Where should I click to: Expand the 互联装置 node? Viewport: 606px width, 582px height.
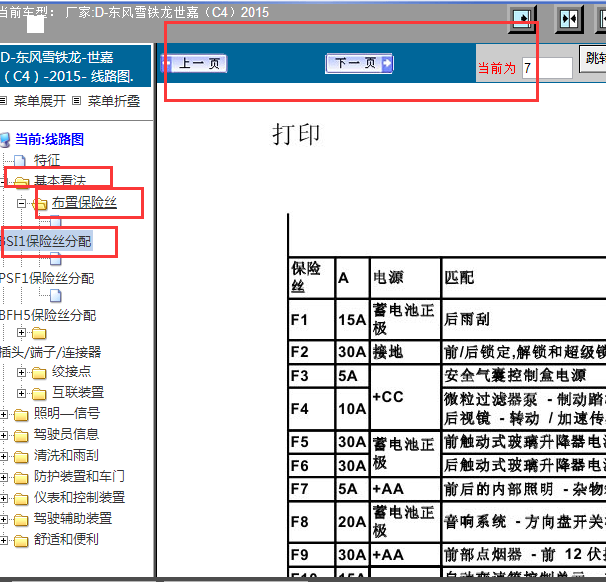point(22,393)
